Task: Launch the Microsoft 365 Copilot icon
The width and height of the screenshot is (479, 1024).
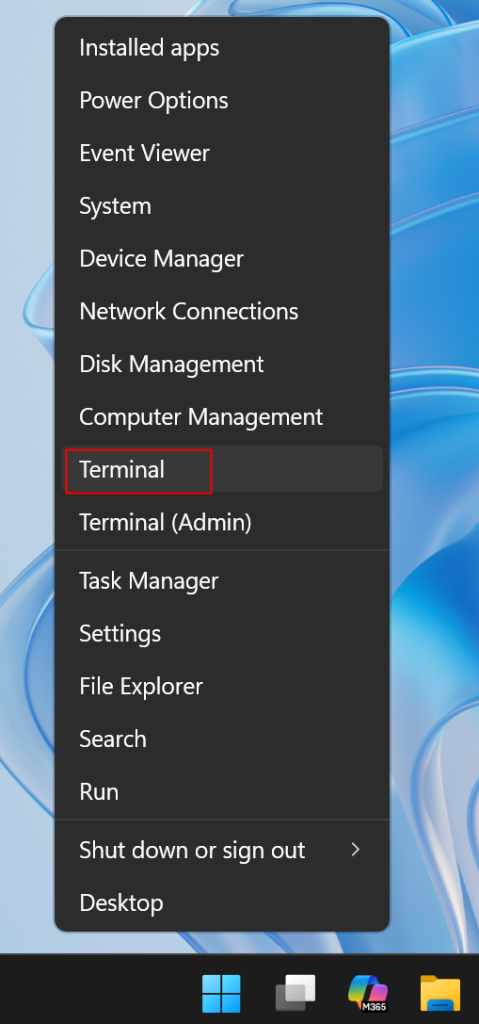Action: (x=368, y=993)
